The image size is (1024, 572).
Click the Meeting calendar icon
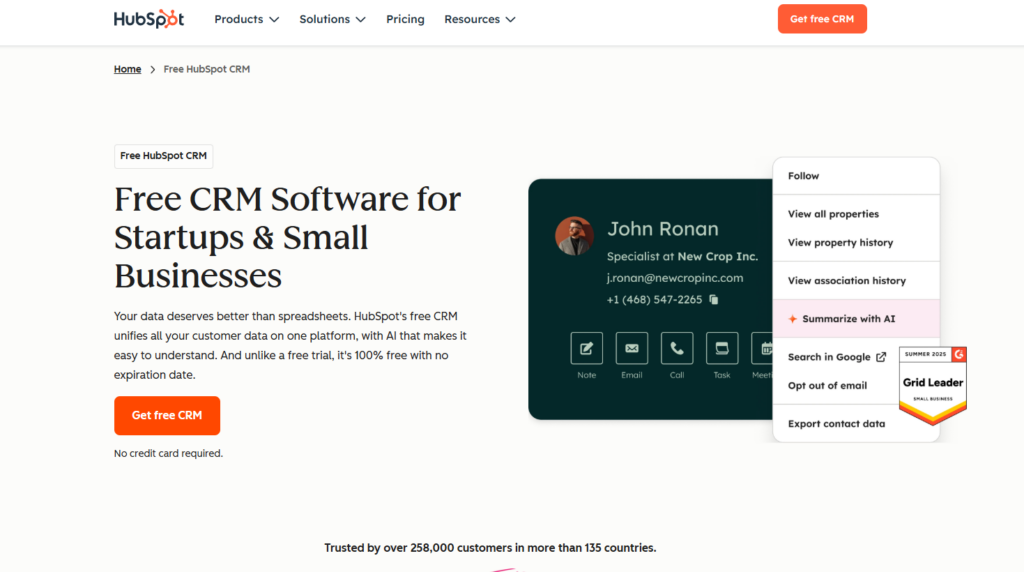765,348
